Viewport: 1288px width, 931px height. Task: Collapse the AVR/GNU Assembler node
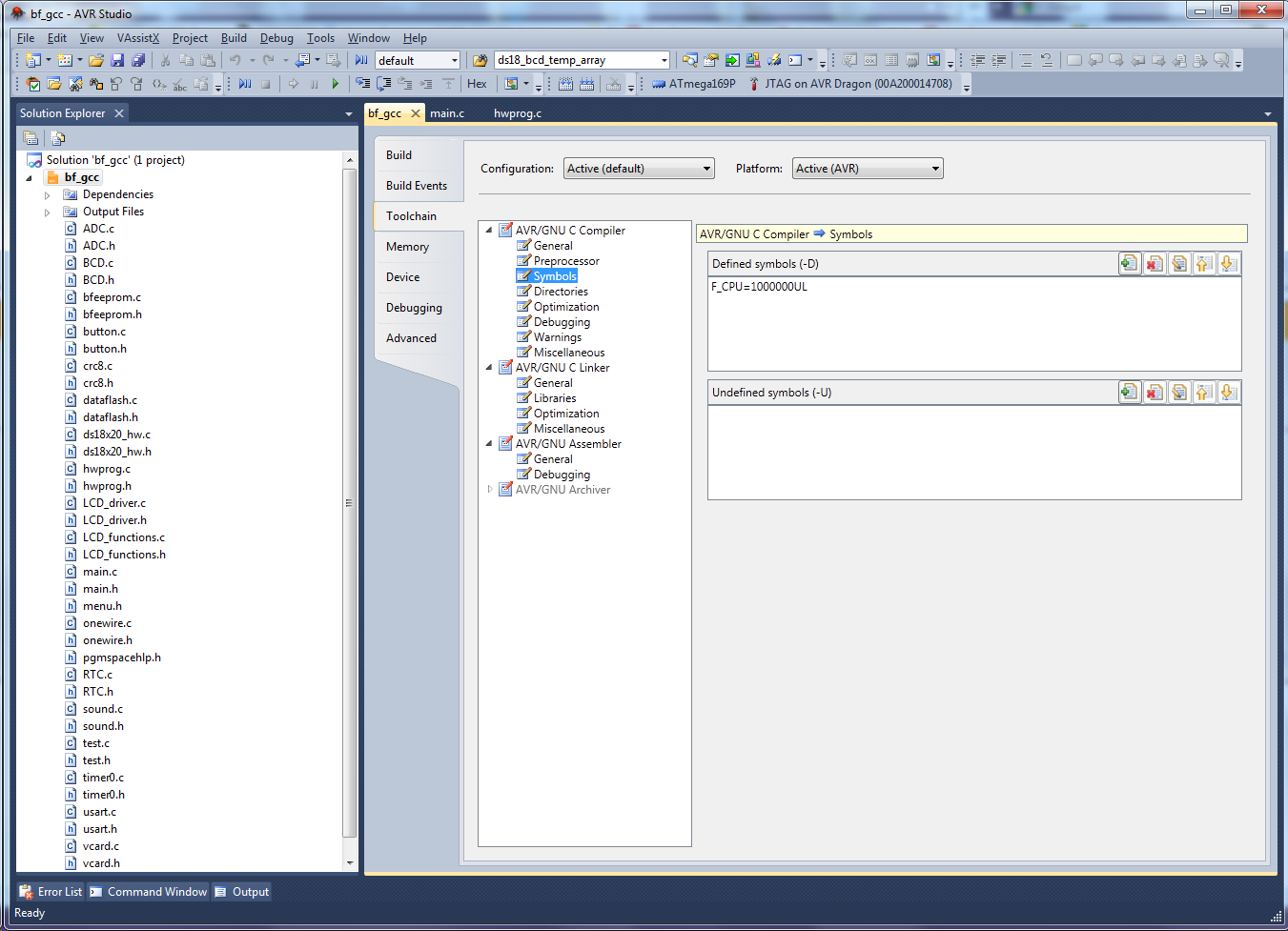490,444
